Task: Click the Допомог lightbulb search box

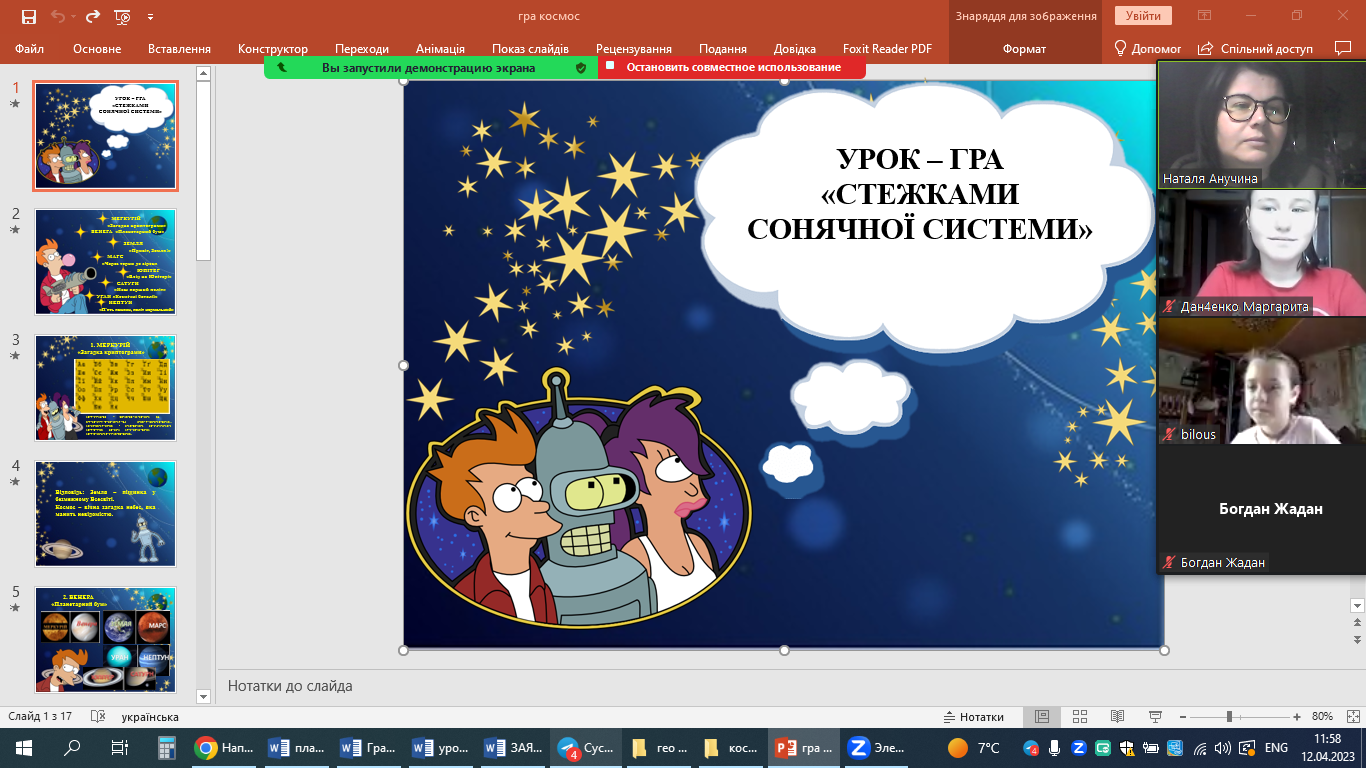Action: tap(1148, 48)
